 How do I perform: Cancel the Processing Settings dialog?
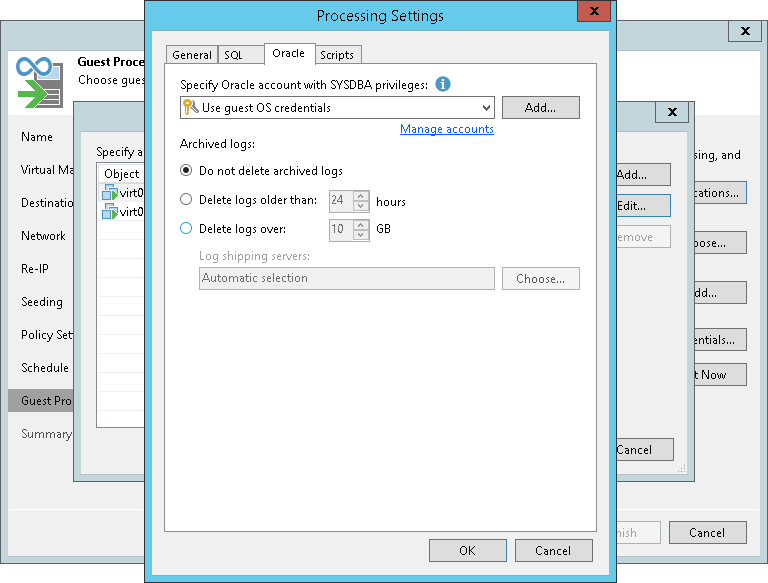553,551
